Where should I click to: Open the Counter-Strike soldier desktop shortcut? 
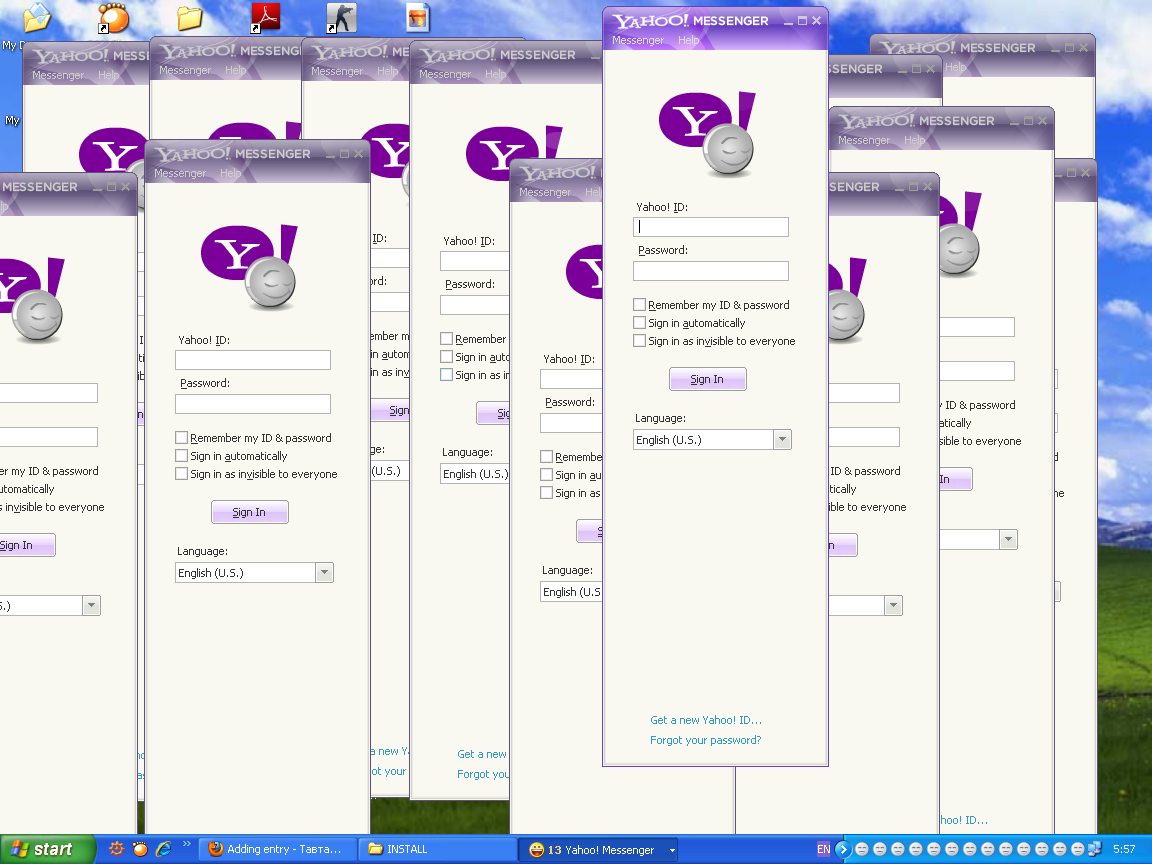click(x=342, y=18)
